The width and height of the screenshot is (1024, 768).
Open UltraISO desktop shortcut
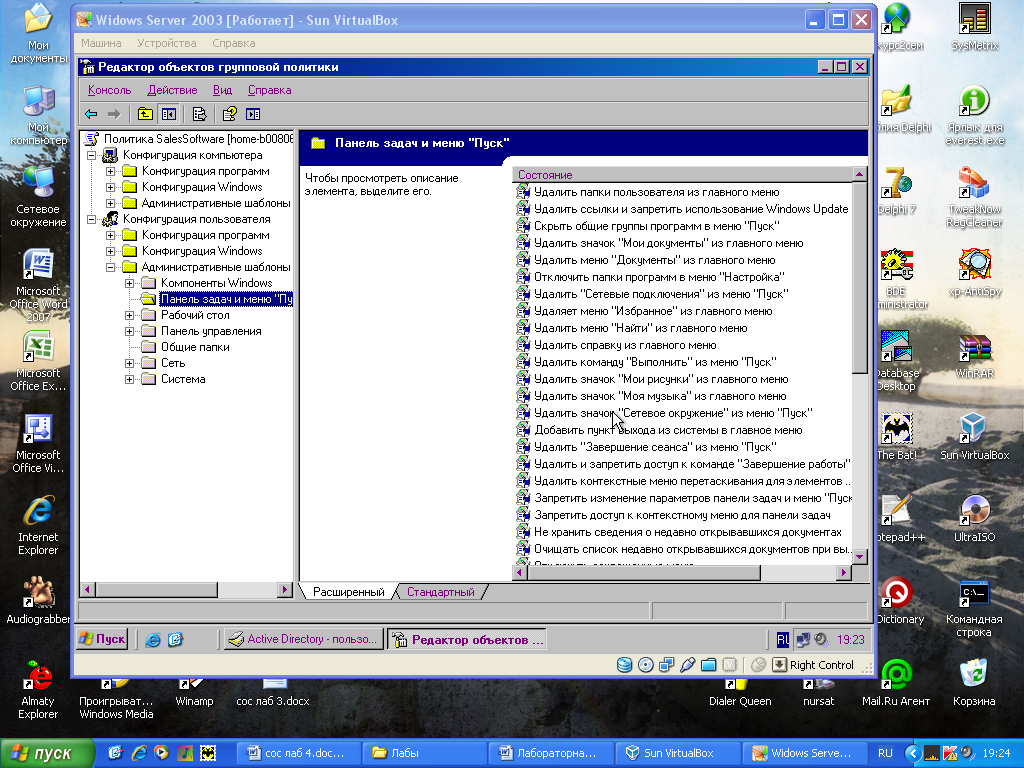click(974, 520)
